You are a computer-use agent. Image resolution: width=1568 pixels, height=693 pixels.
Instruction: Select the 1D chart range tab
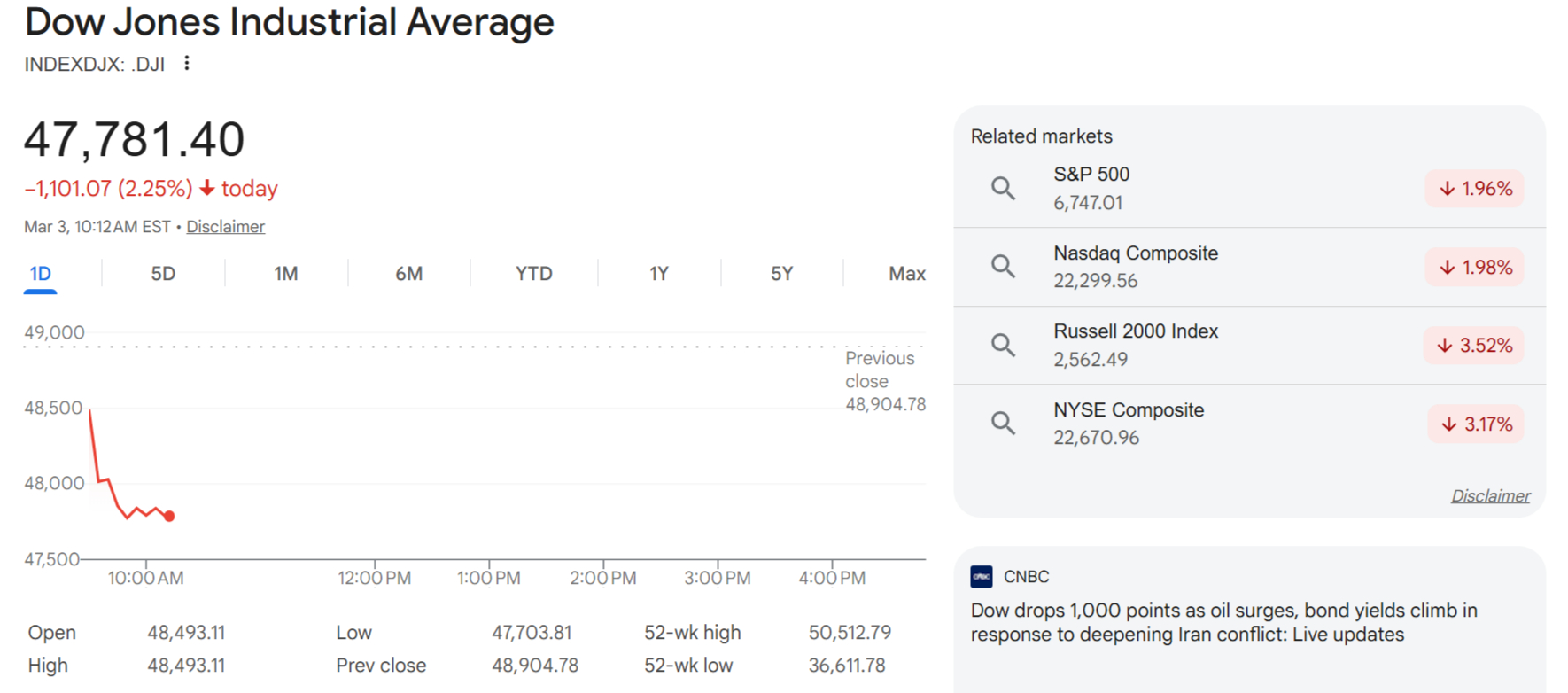pos(40,274)
